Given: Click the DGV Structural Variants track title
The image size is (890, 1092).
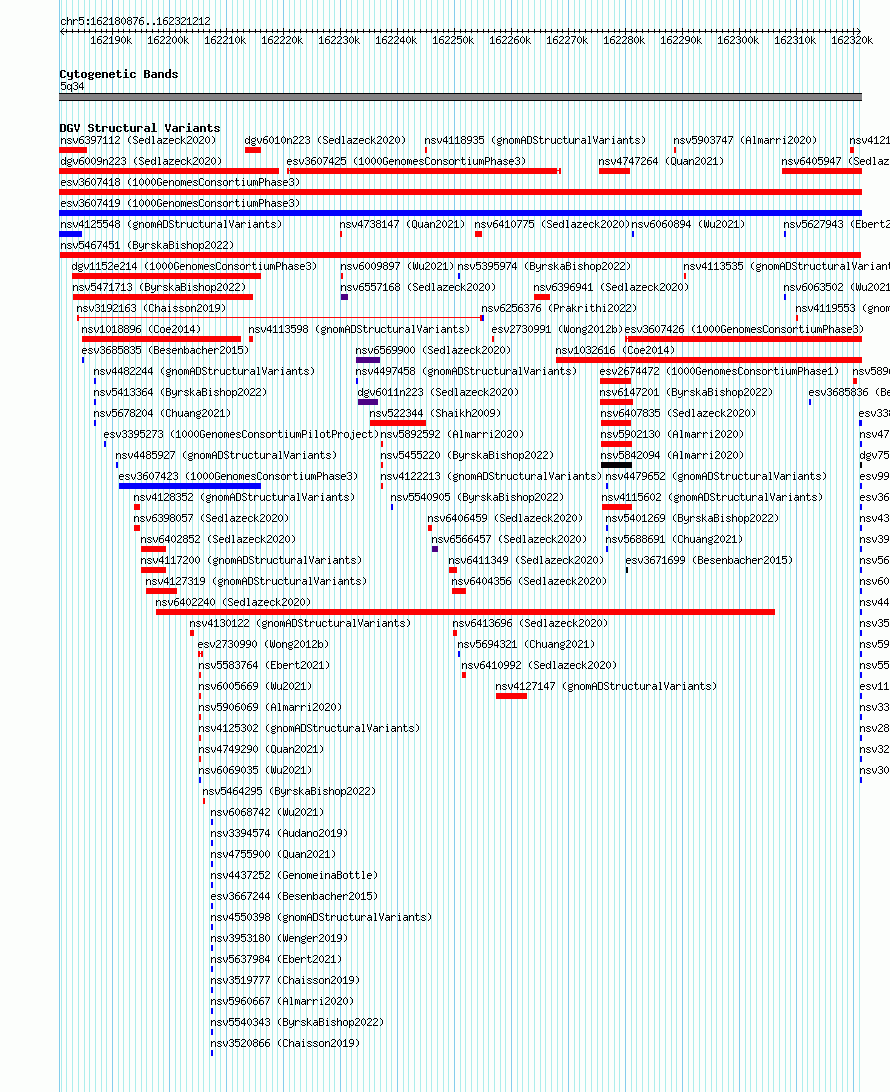Looking at the screenshot, I should tap(140, 128).
